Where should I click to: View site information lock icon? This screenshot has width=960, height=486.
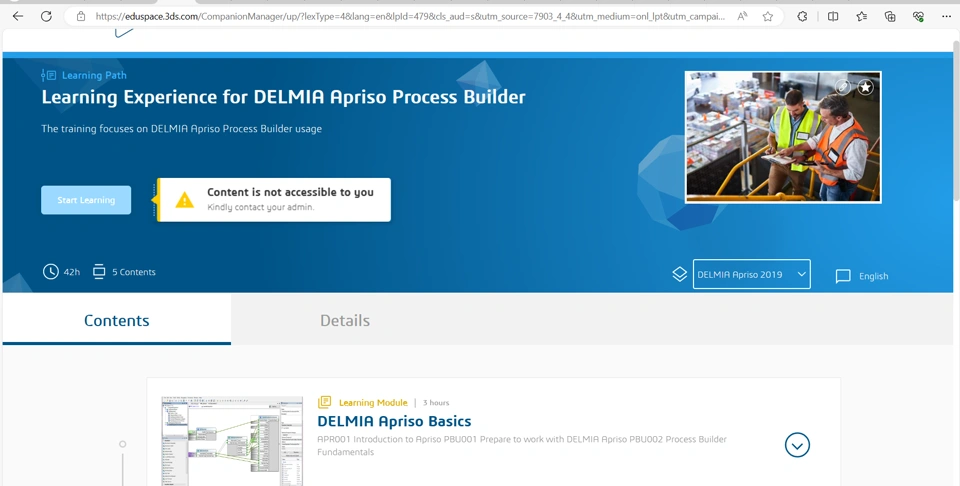coord(81,17)
